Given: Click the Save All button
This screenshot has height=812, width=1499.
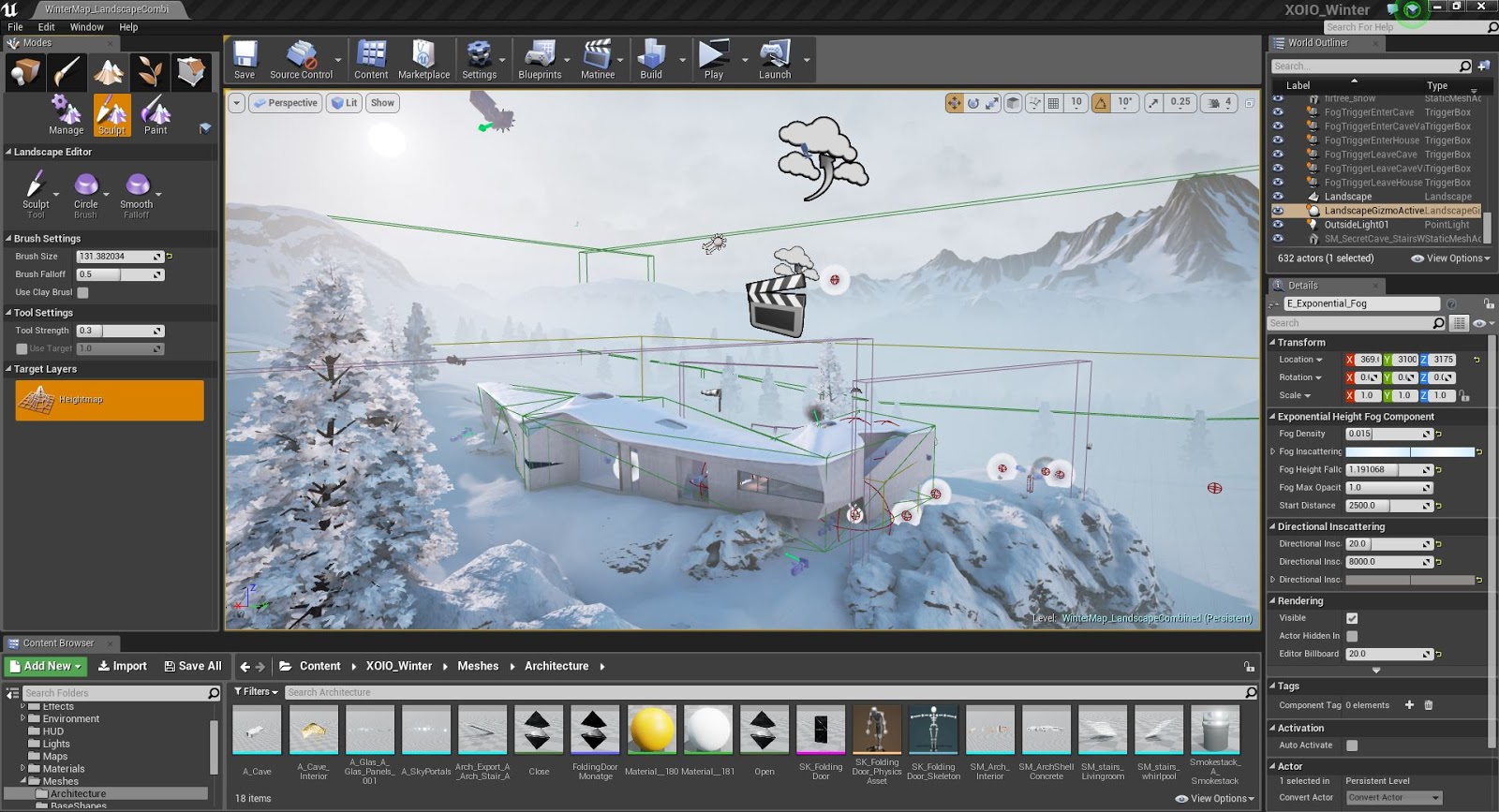Looking at the screenshot, I should pyautogui.click(x=193, y=666).
